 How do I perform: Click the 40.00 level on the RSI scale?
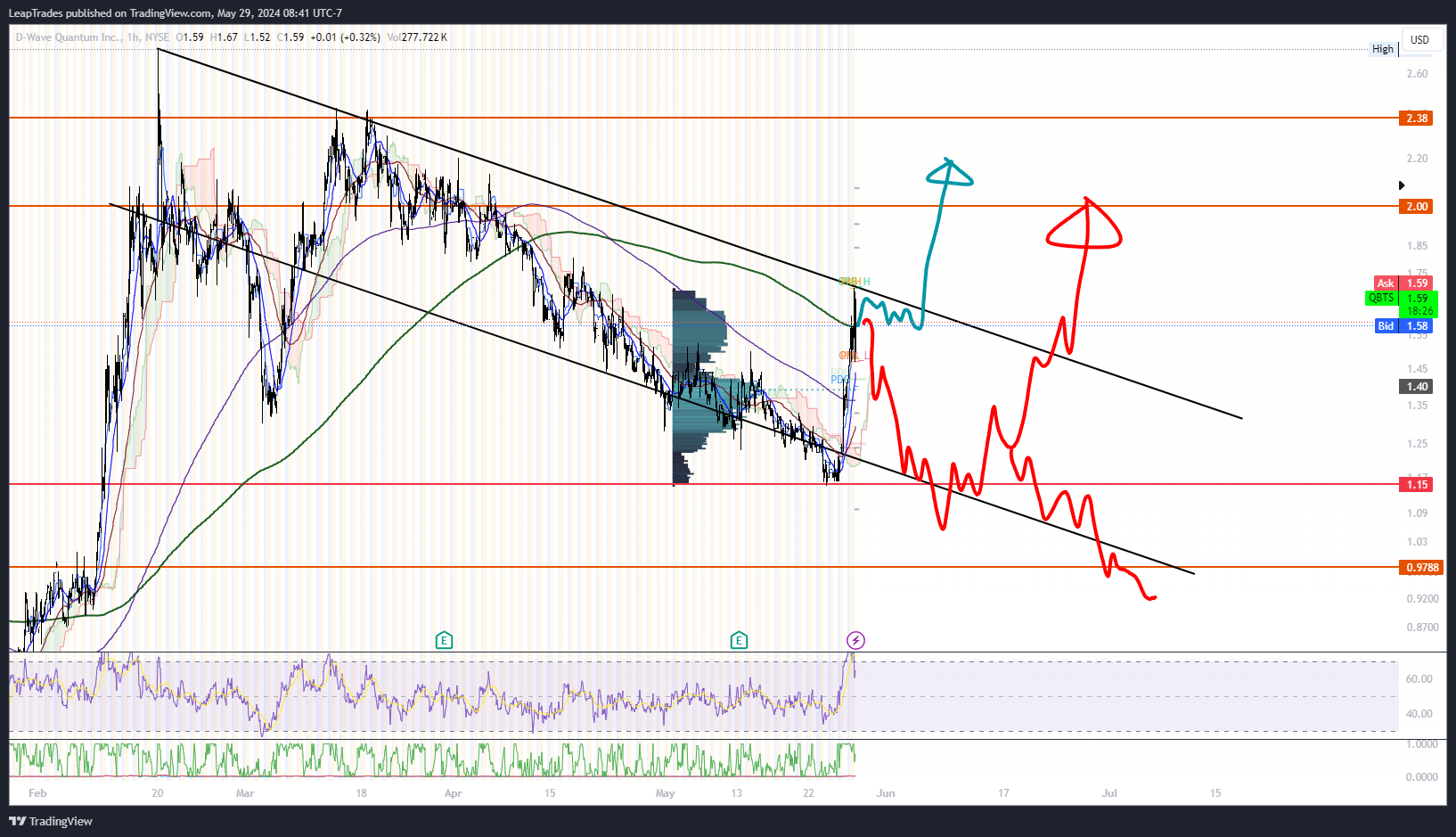[x=1419, y=714]
